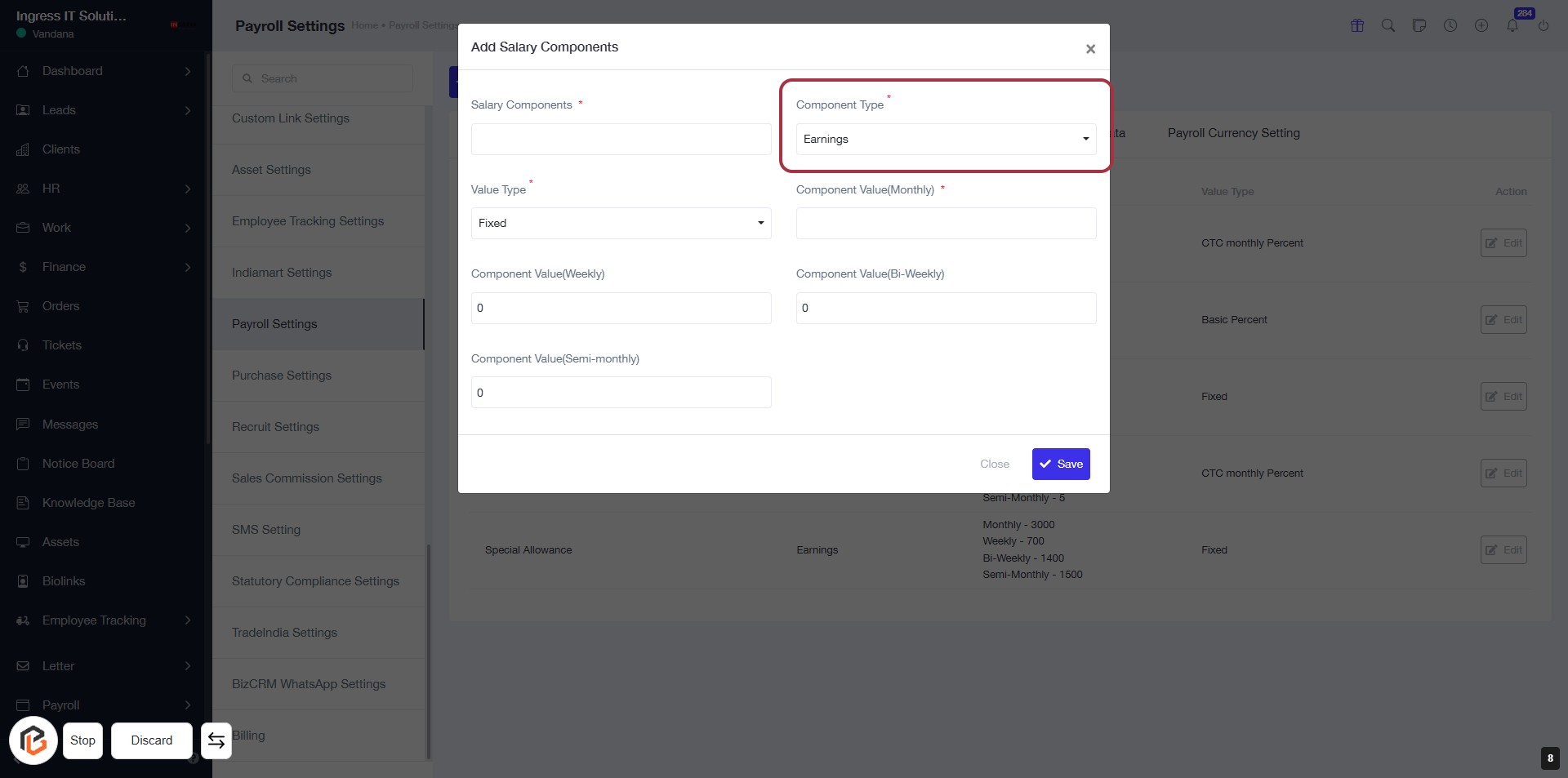
Task: Click the power logout icon
Action: click(1543, 25)
